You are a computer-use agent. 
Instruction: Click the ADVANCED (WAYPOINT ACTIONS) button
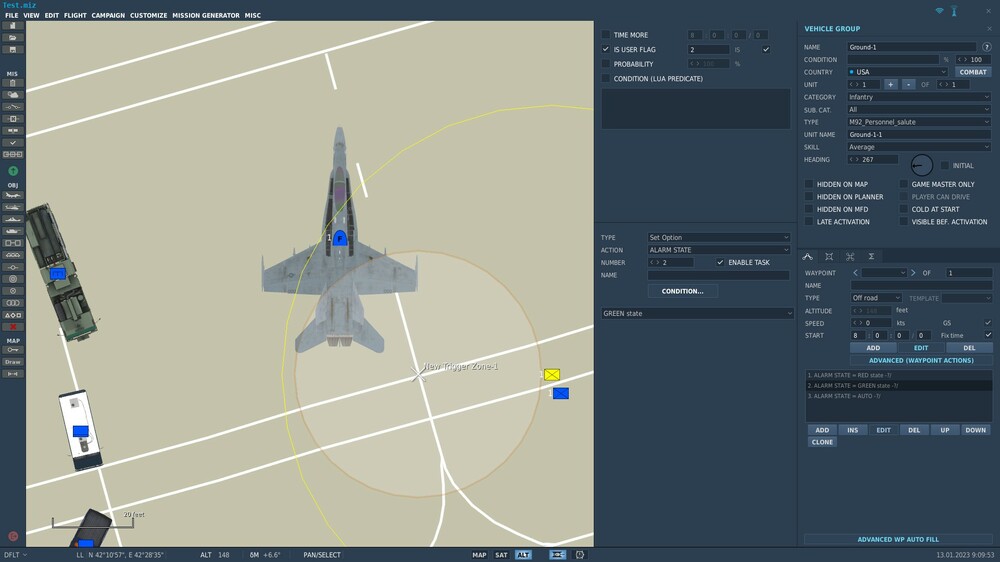921,360
